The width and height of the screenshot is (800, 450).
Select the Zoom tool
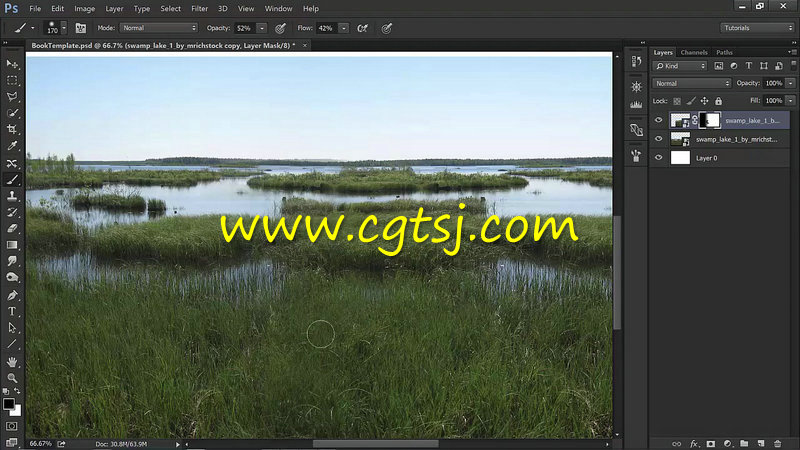pos(12,378)
